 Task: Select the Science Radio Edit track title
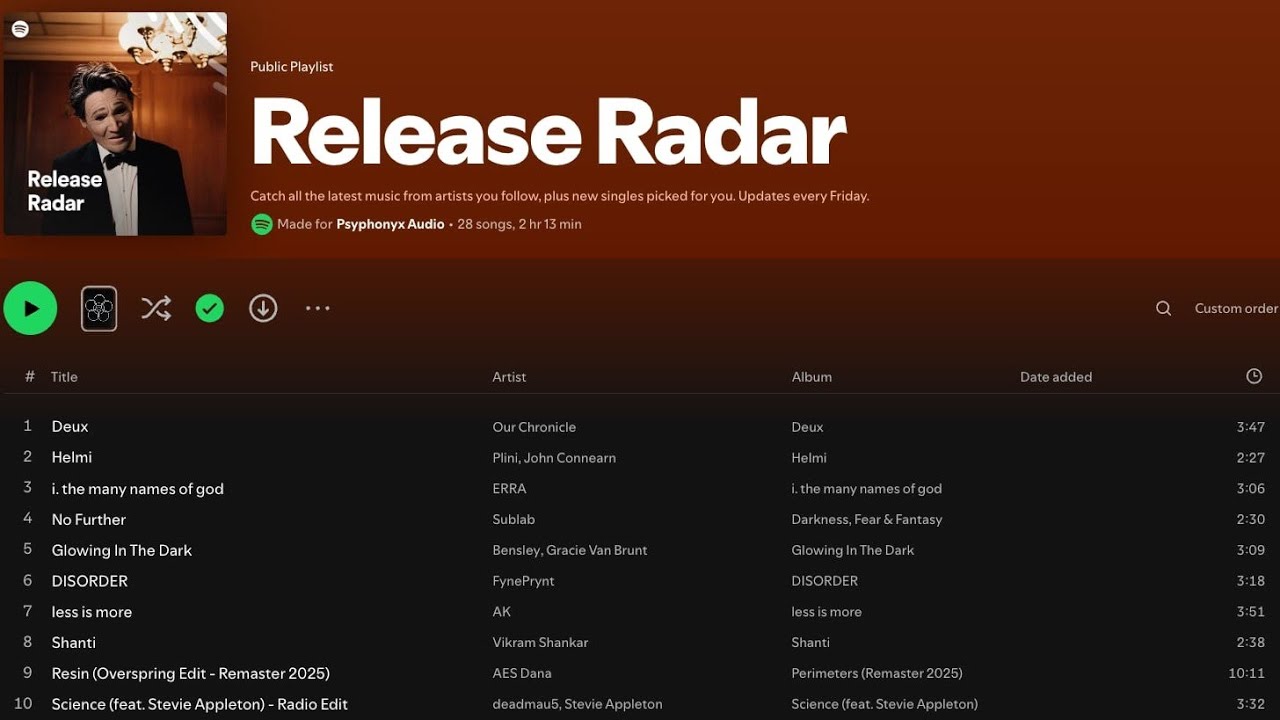pyautogui.click(x=200, y=704)
